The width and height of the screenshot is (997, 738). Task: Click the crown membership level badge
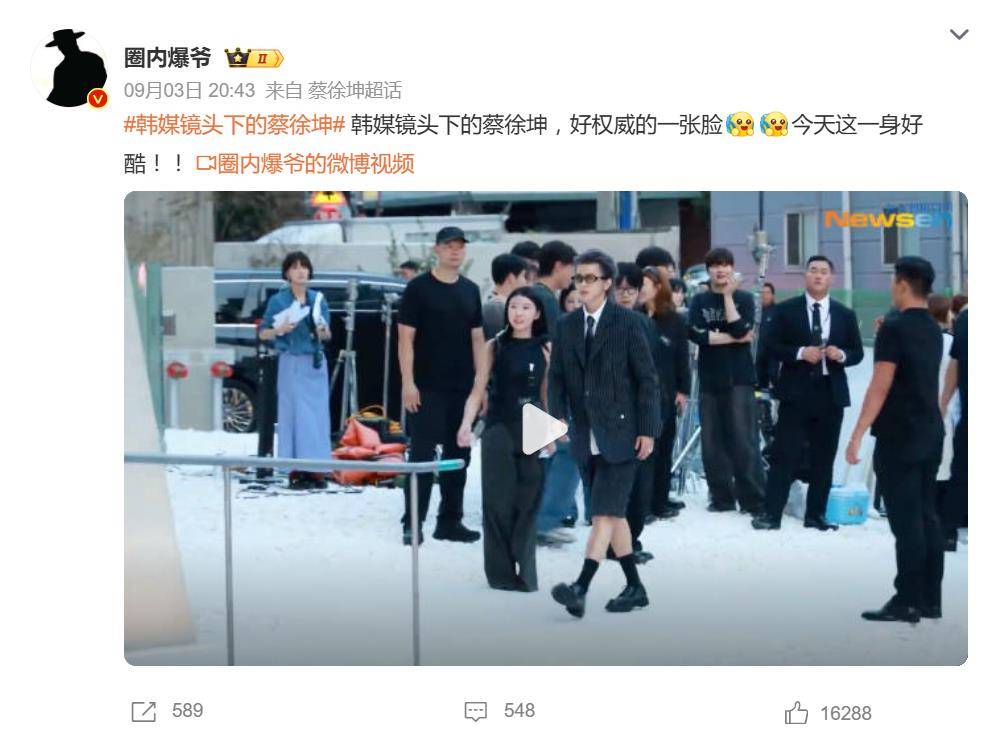(x=254, y=58)
